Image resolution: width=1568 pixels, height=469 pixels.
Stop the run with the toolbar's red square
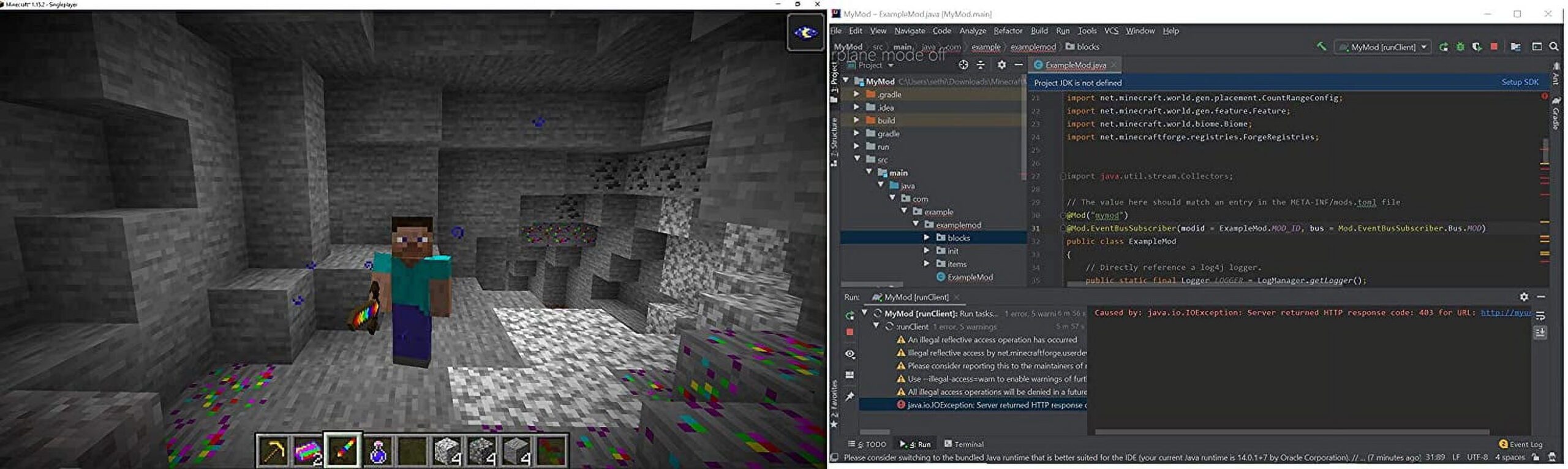[1494, 47]
